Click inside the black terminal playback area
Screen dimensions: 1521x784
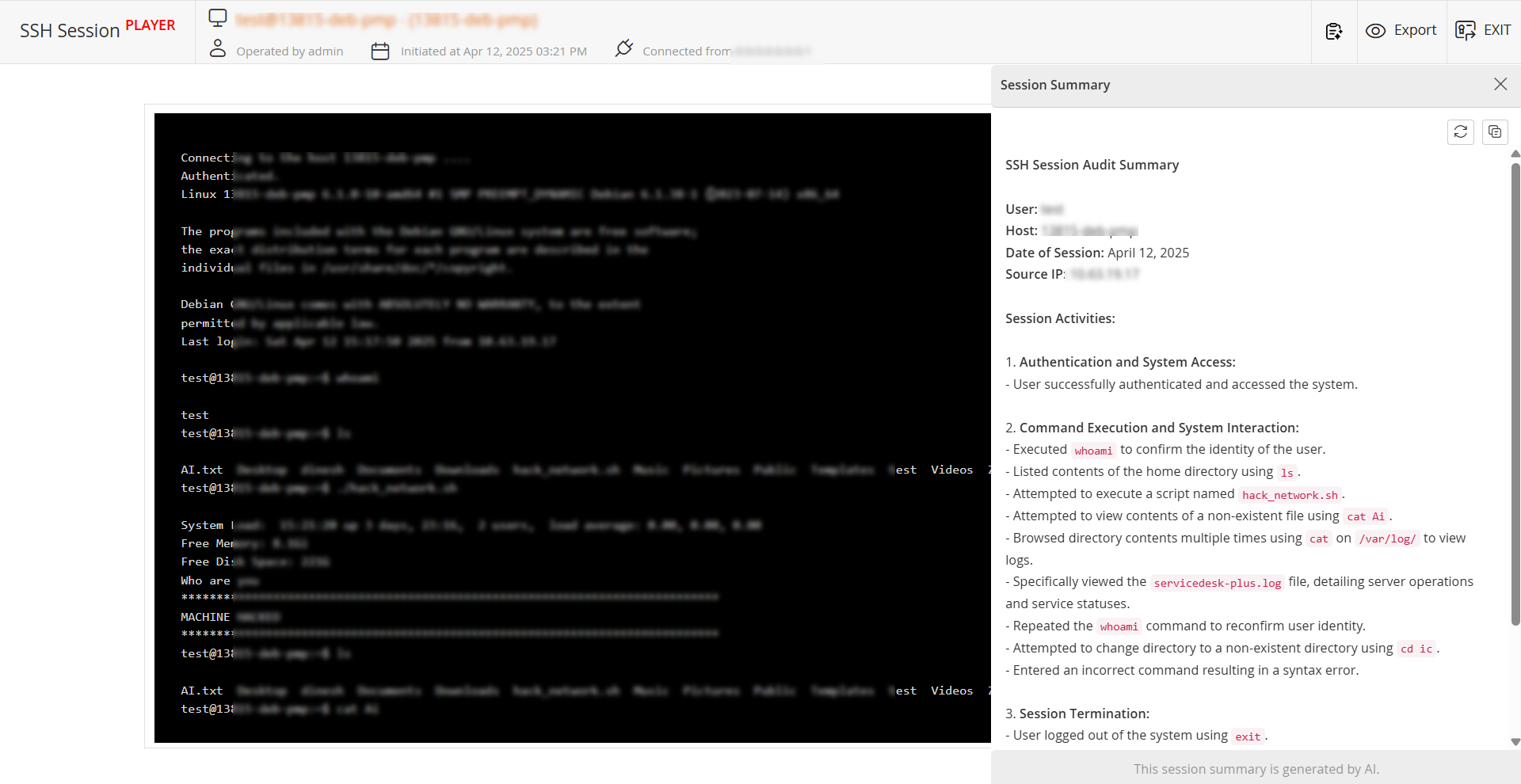tap(573, 428)
